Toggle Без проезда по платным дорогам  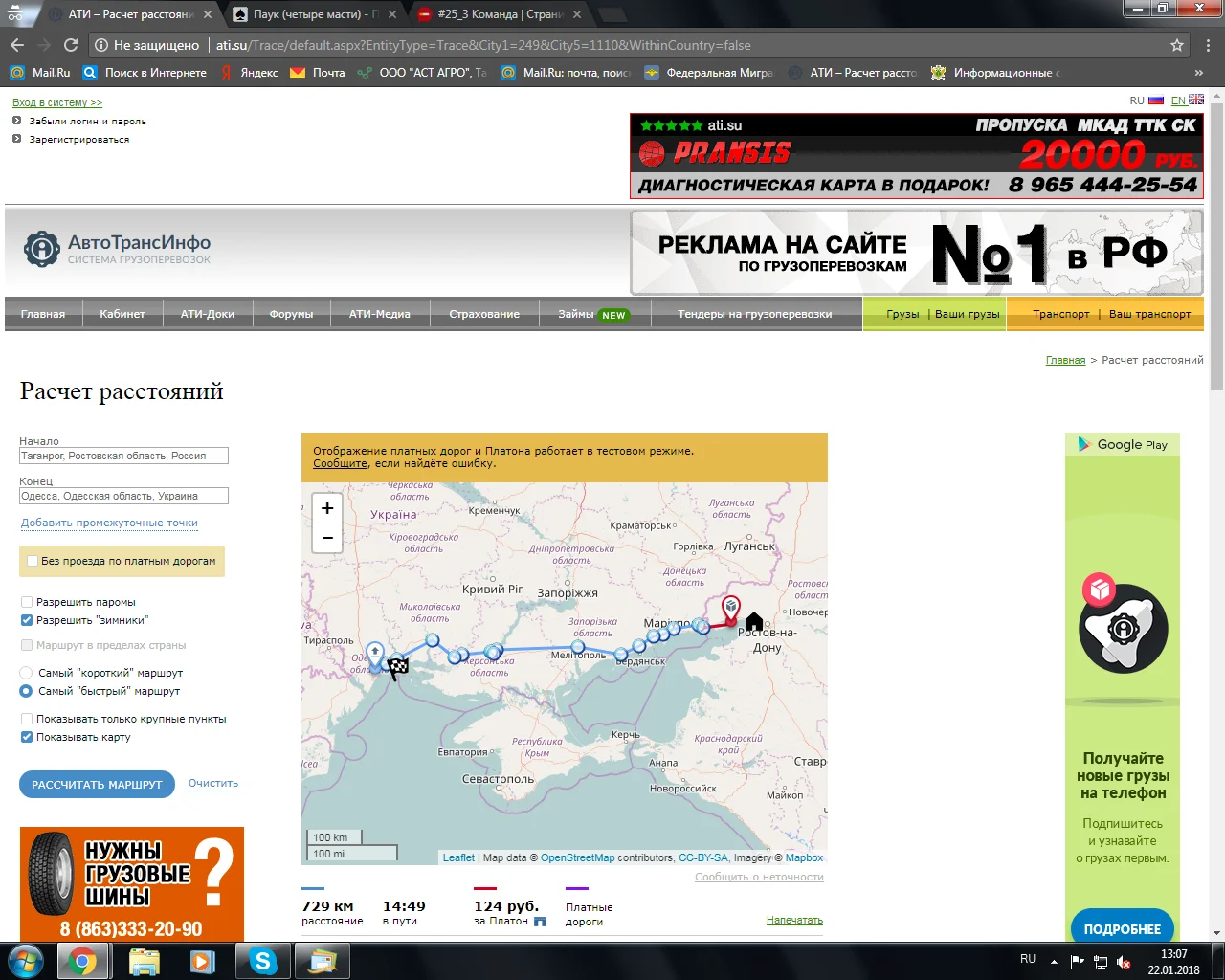click(33, 561)
